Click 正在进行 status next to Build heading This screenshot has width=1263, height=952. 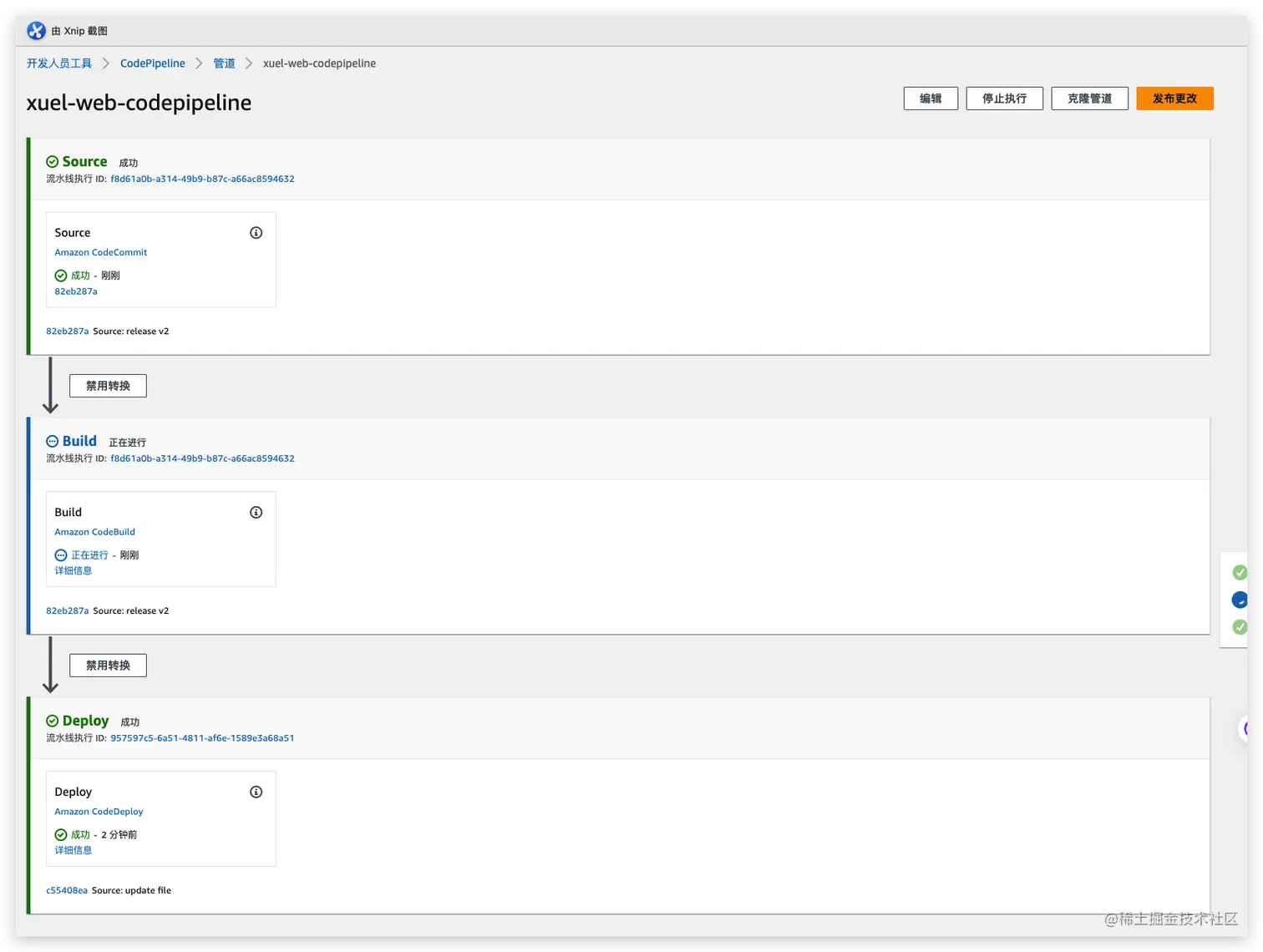(x=127, y=443)
